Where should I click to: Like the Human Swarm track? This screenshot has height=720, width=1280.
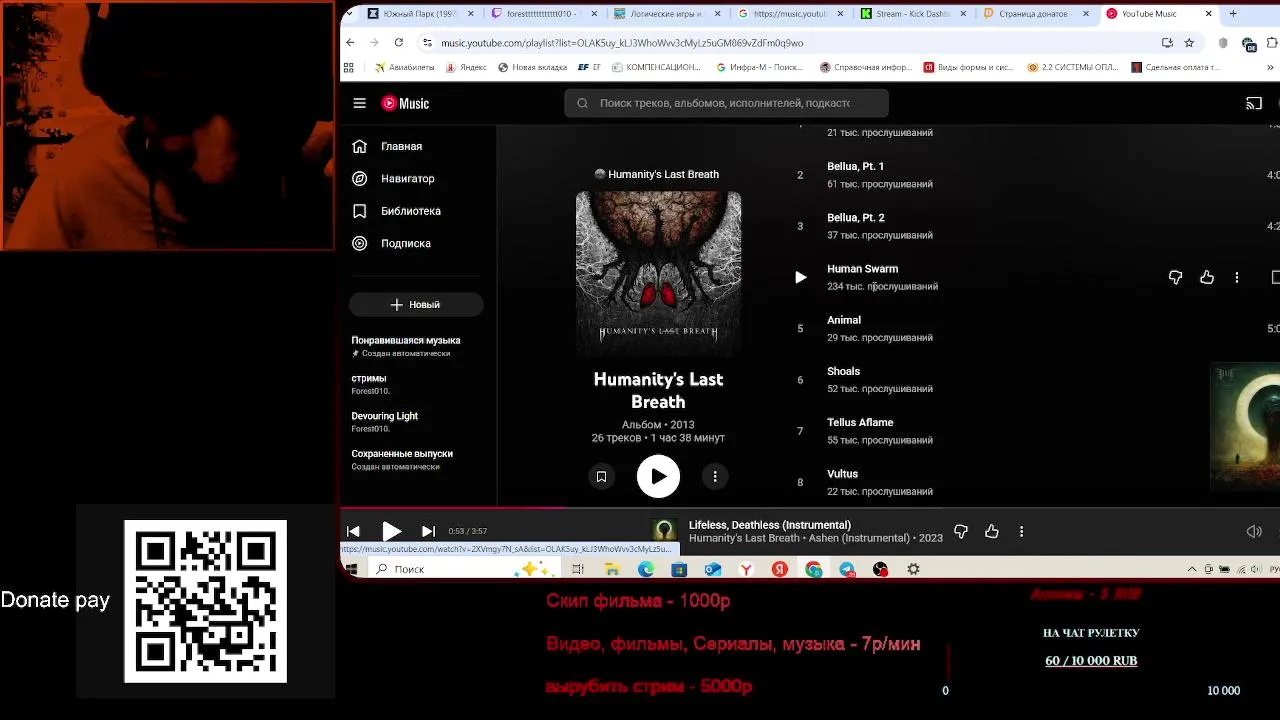coord(1207,277)
